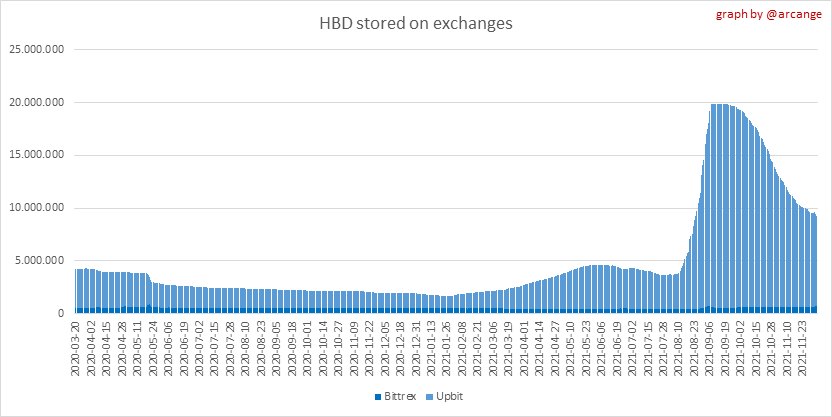
Task: Click the 10.000.000 y-axis label
Action: pyautogui.click(x=36, y=208)
